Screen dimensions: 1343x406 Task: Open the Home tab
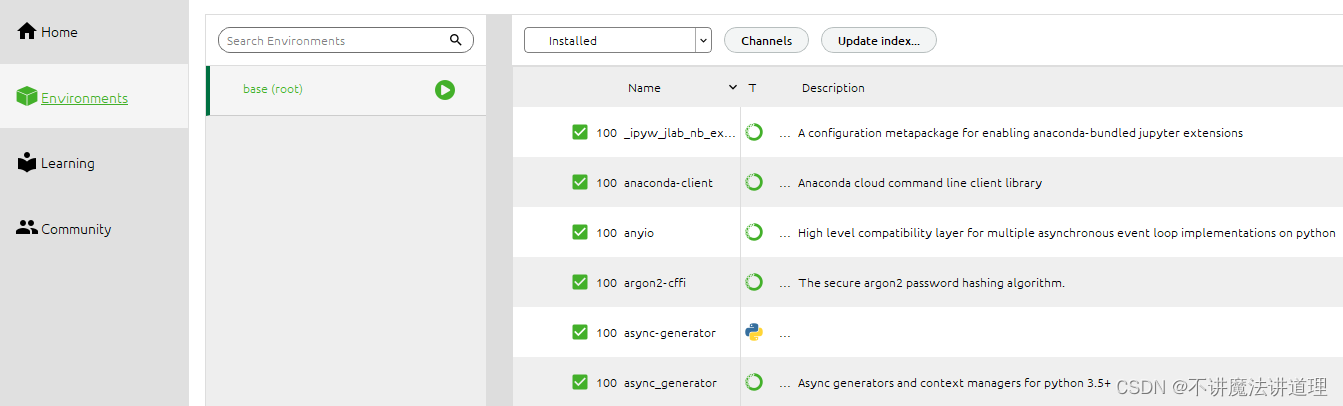(94, 32)
